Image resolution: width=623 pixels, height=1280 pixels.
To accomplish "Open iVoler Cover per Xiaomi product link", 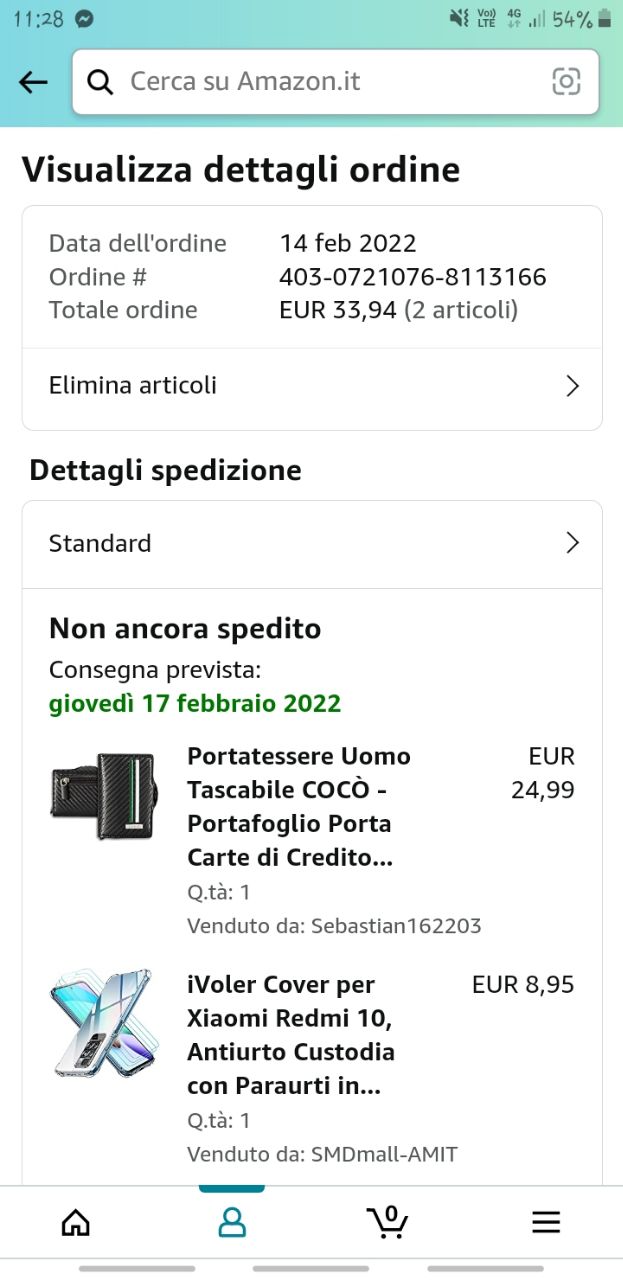I will pyautogui.click(x=291, y=1035).
